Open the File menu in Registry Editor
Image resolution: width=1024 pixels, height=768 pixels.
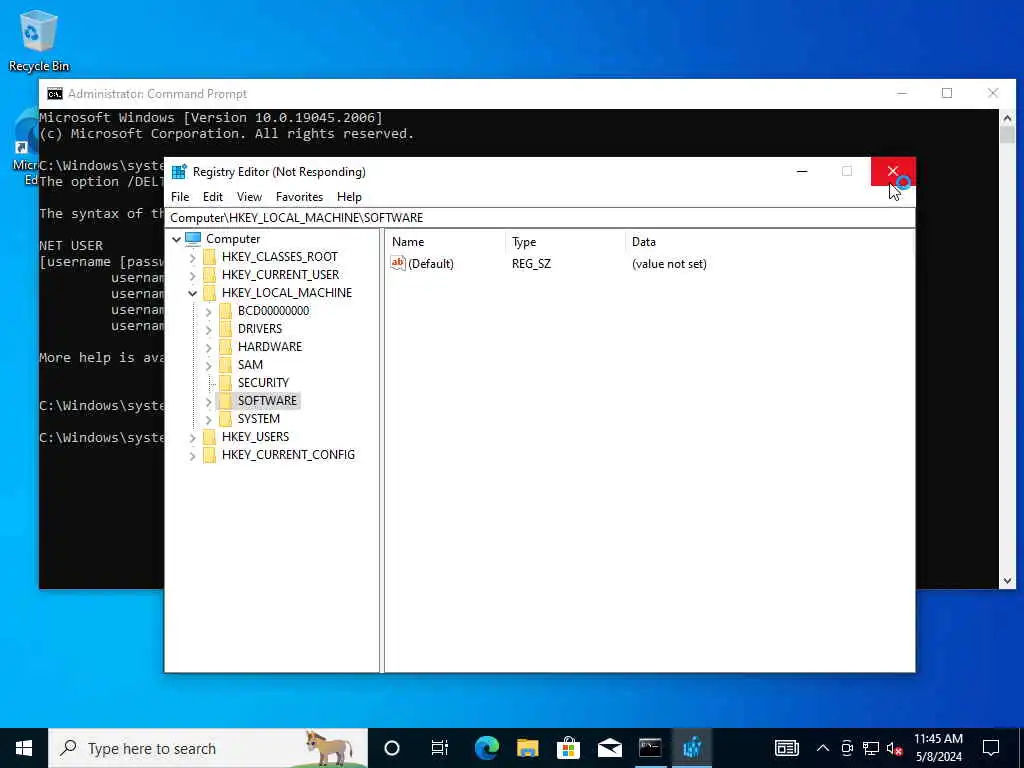coord(180,197)
